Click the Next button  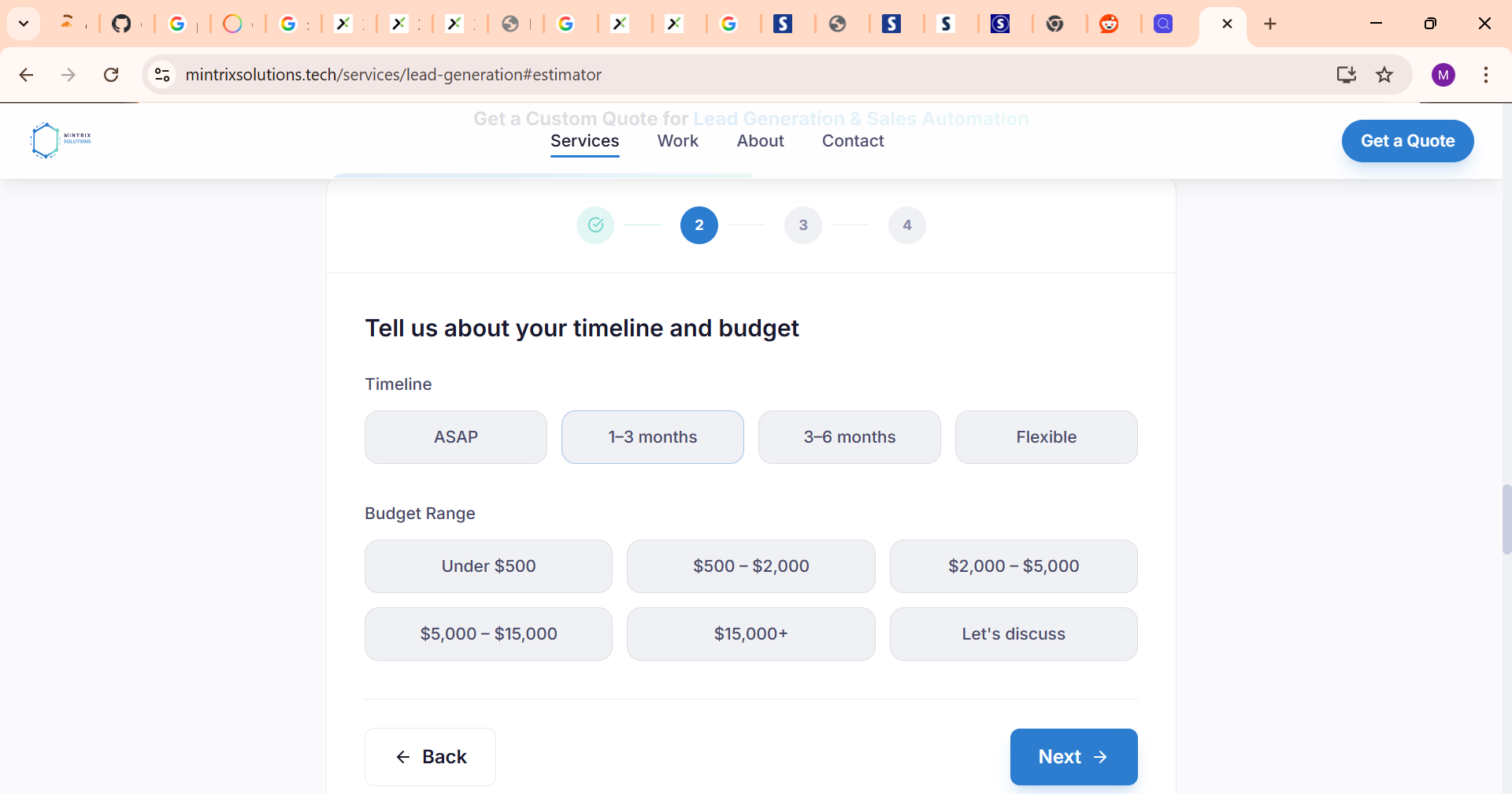(1073, 757)
